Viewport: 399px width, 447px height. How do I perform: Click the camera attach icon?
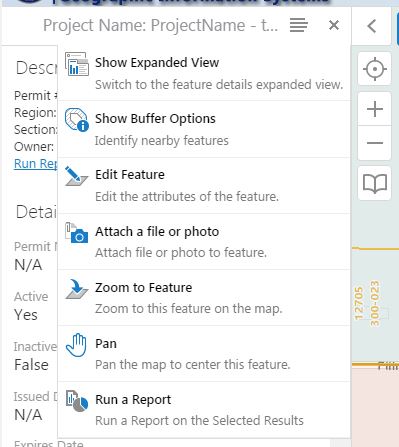tap(77, 232)
